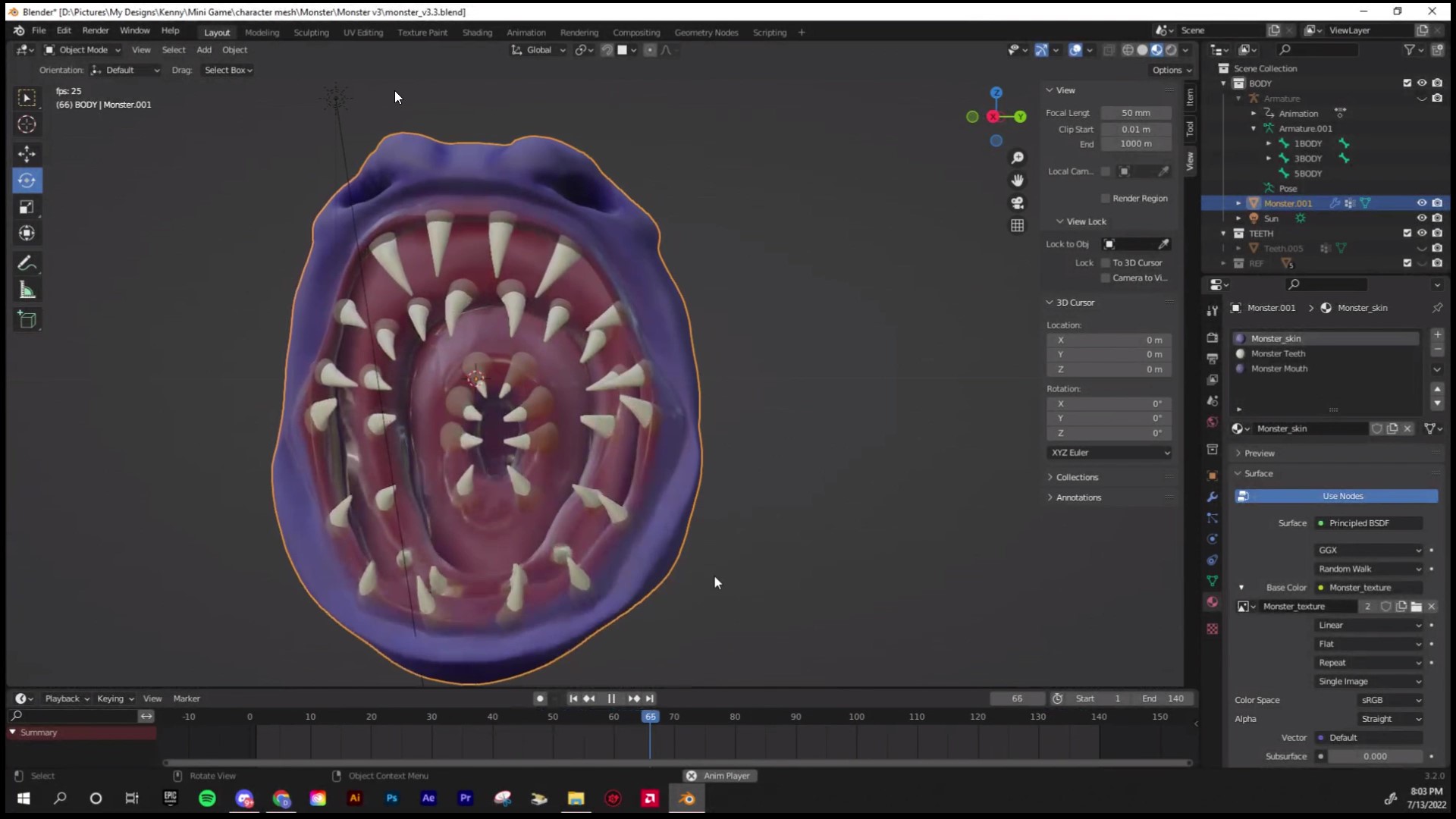Exclude BODY collection checkbox

(x=1407, y=83)
